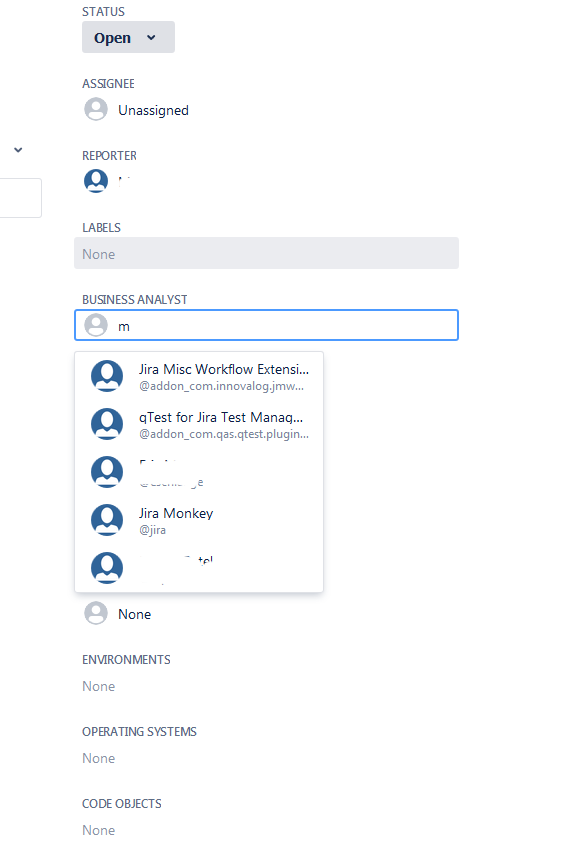
Task: Click the Business Analyst search input
Action: [266, 325]
